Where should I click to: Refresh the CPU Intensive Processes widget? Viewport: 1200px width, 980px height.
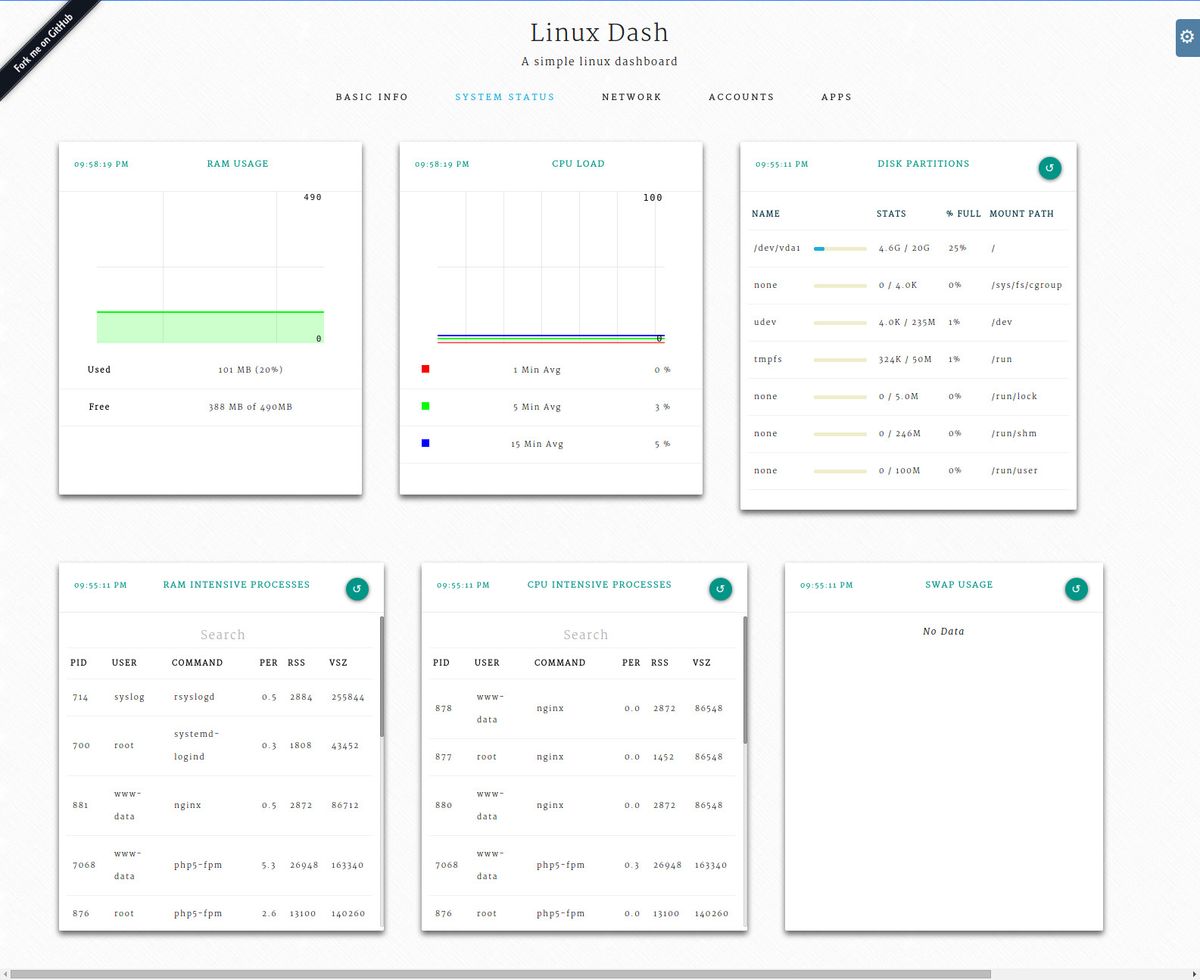point(720,589)
